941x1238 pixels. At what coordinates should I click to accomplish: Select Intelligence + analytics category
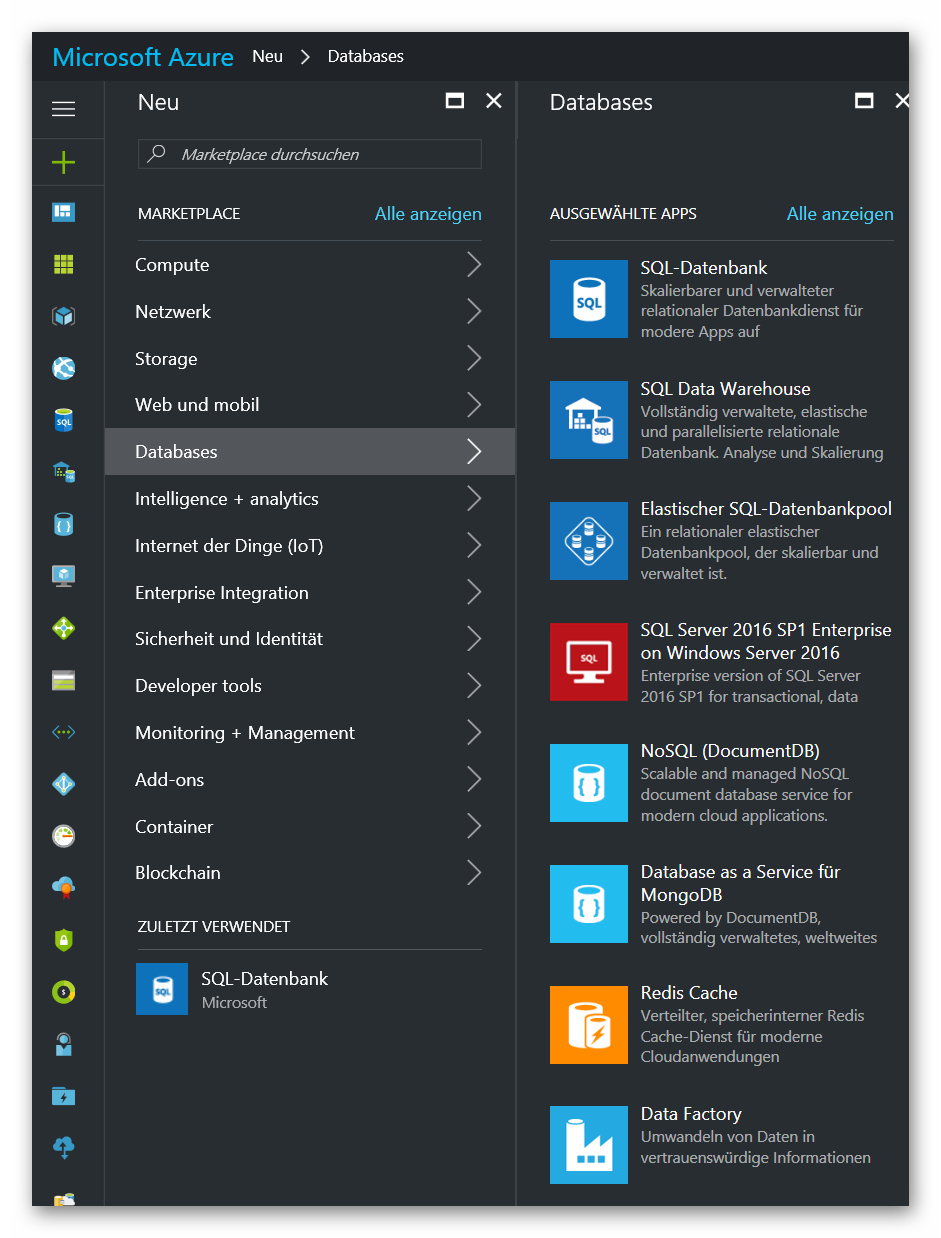[227, 499]
